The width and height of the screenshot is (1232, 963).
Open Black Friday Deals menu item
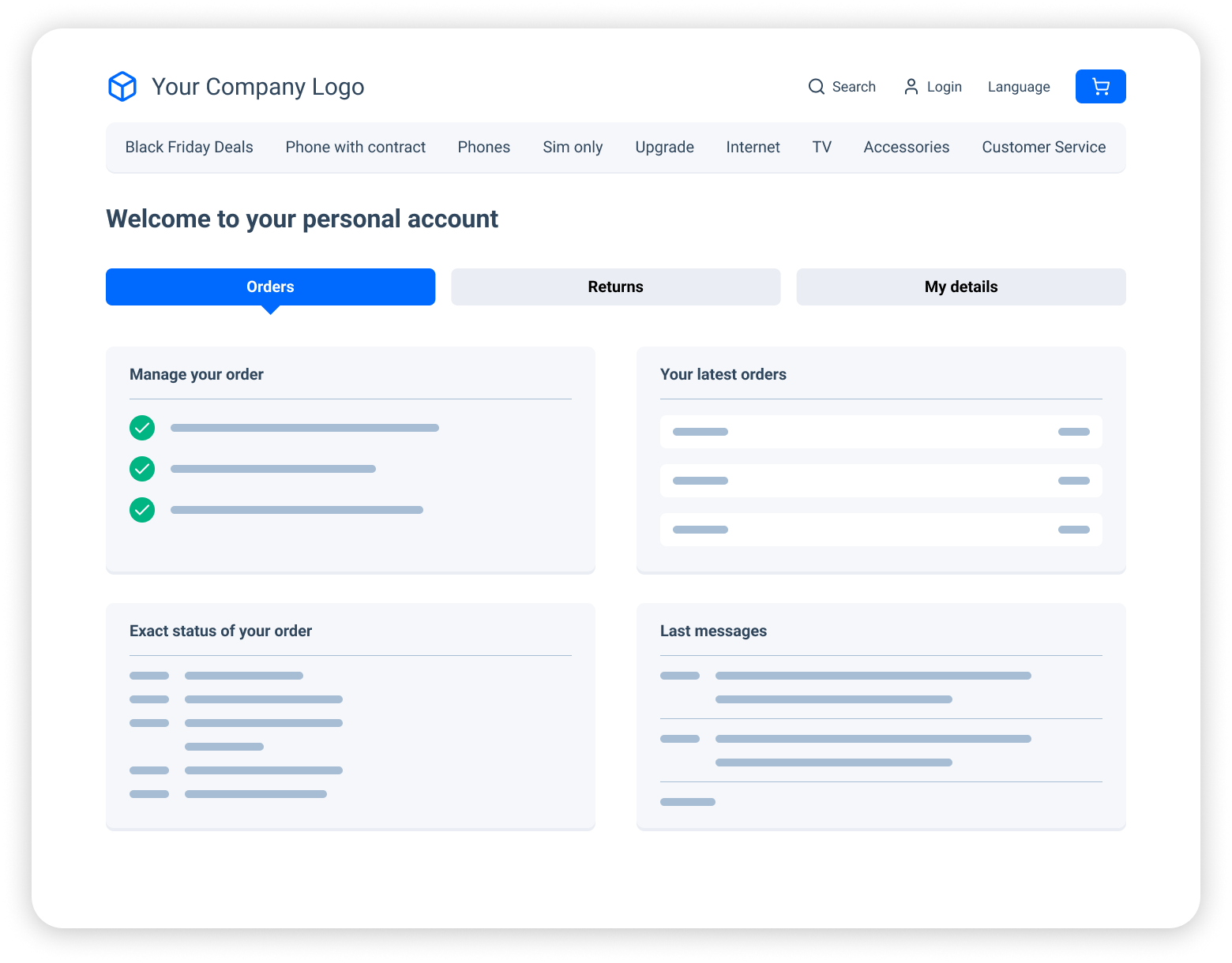(x=189, y=148)
